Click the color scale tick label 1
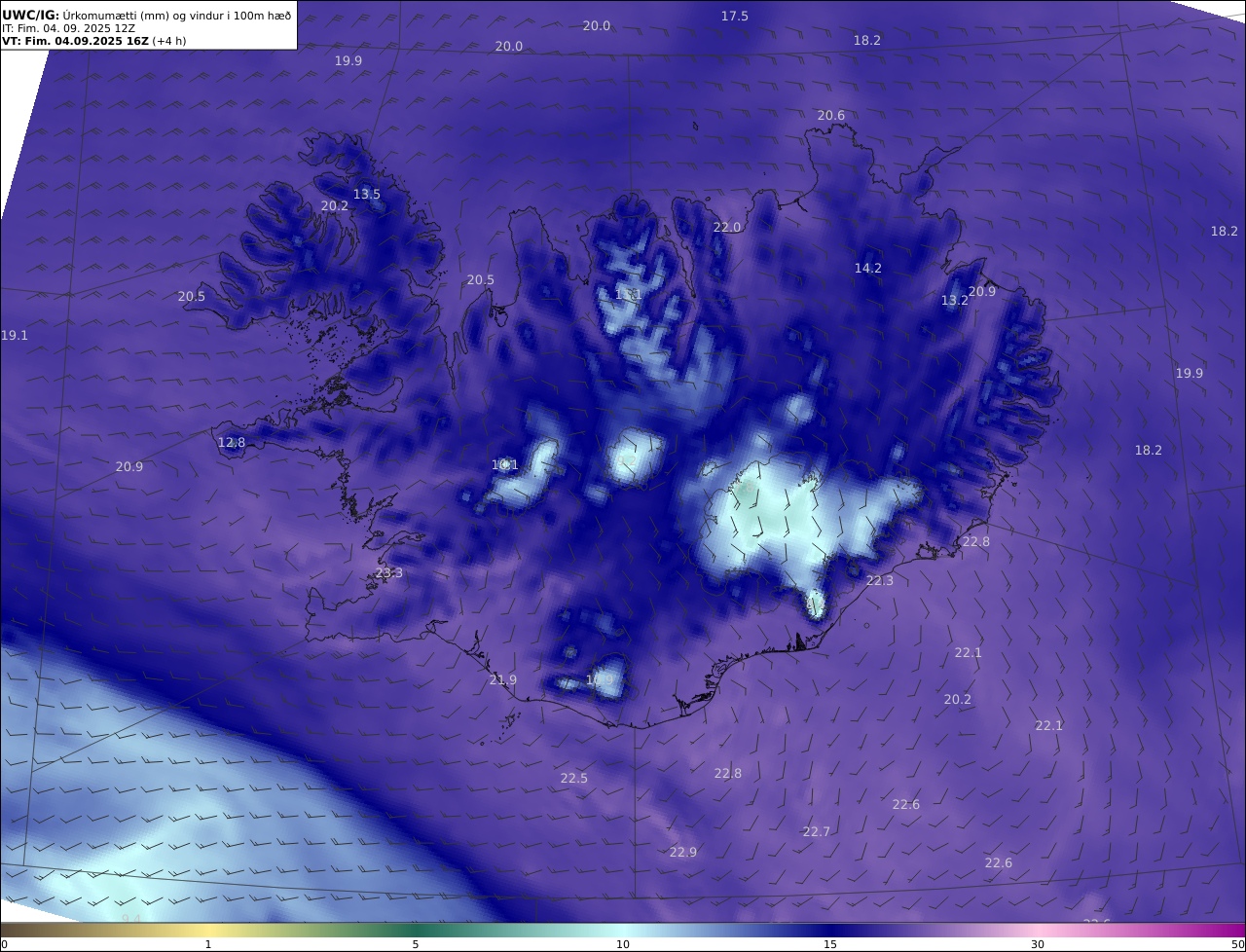This screenshot has height=952, width=1246. (x=208, y=944)
